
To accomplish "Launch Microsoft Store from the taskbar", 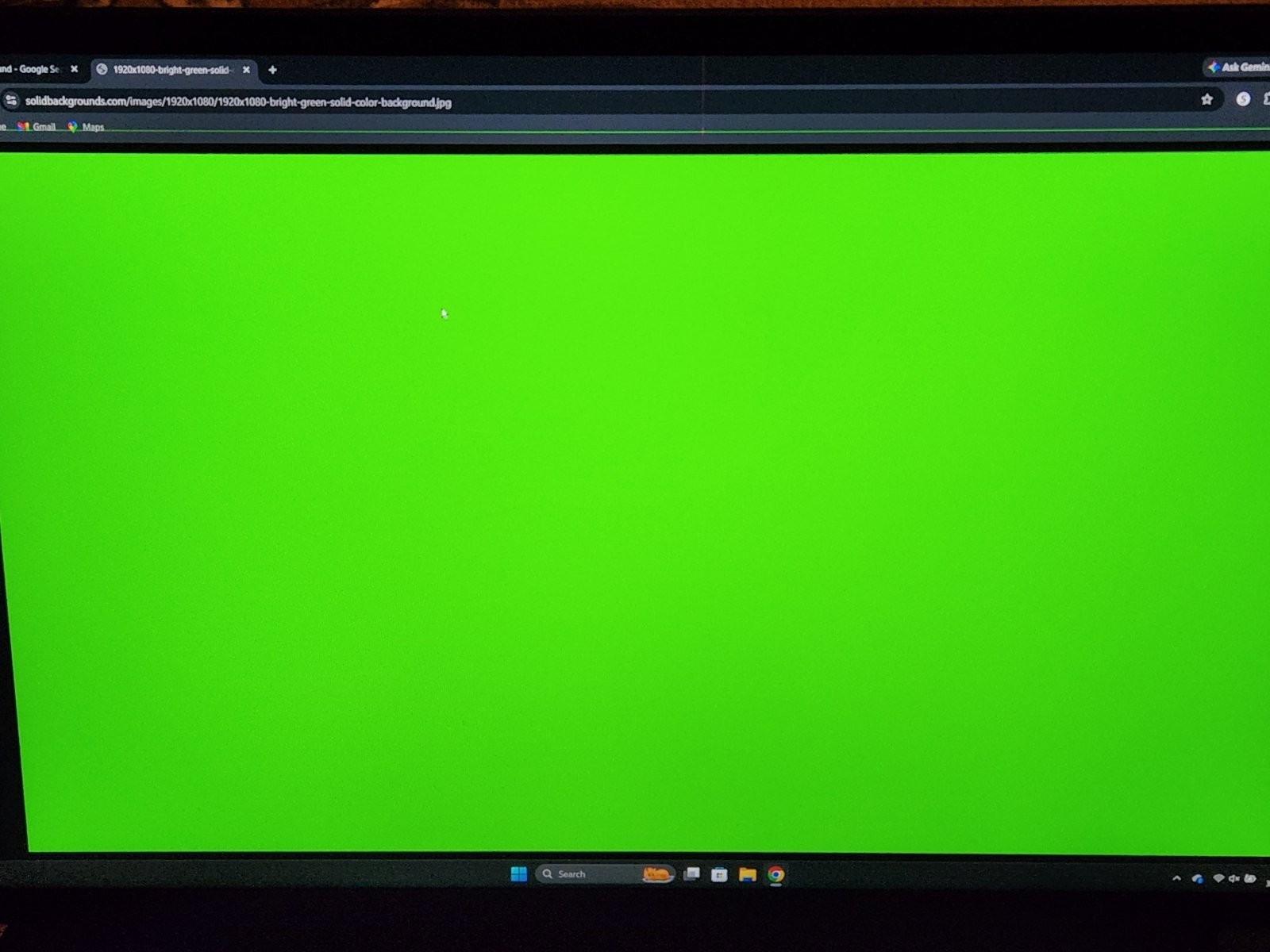I will (x=719, y=874).
